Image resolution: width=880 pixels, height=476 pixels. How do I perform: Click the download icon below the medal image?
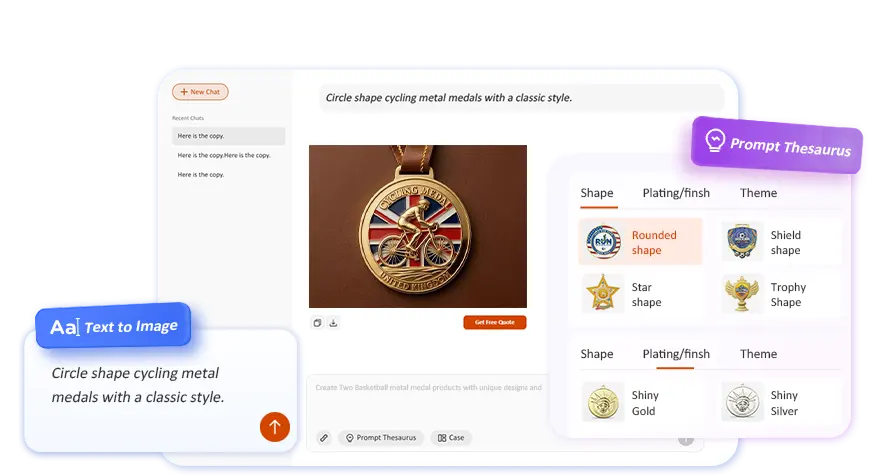(x=333, y=323)
